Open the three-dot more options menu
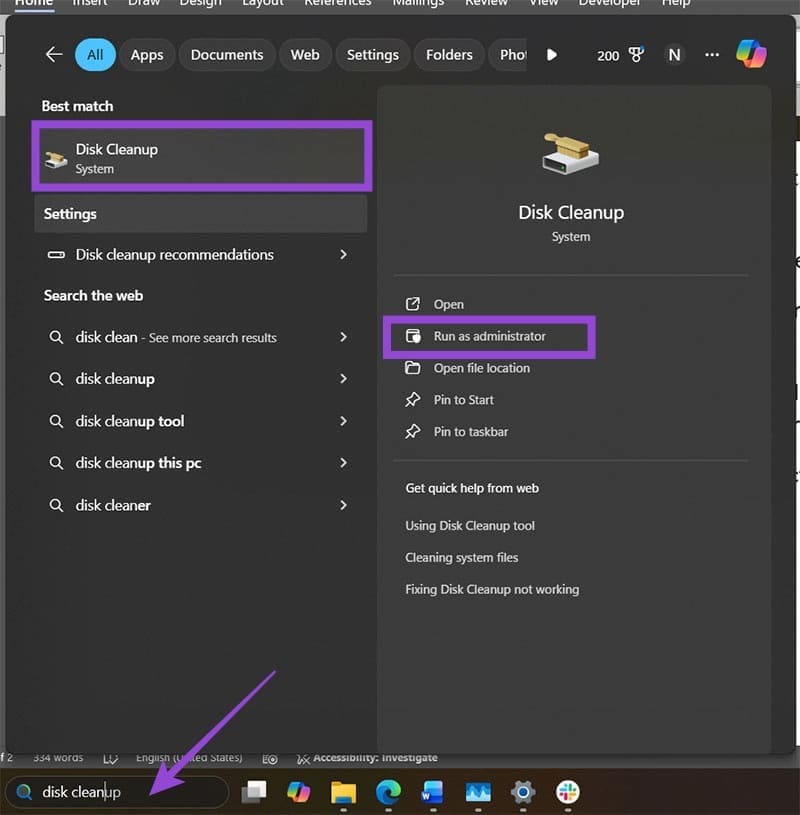The width and height of the screenshot is (800, 815). click(x=711, y=55)
